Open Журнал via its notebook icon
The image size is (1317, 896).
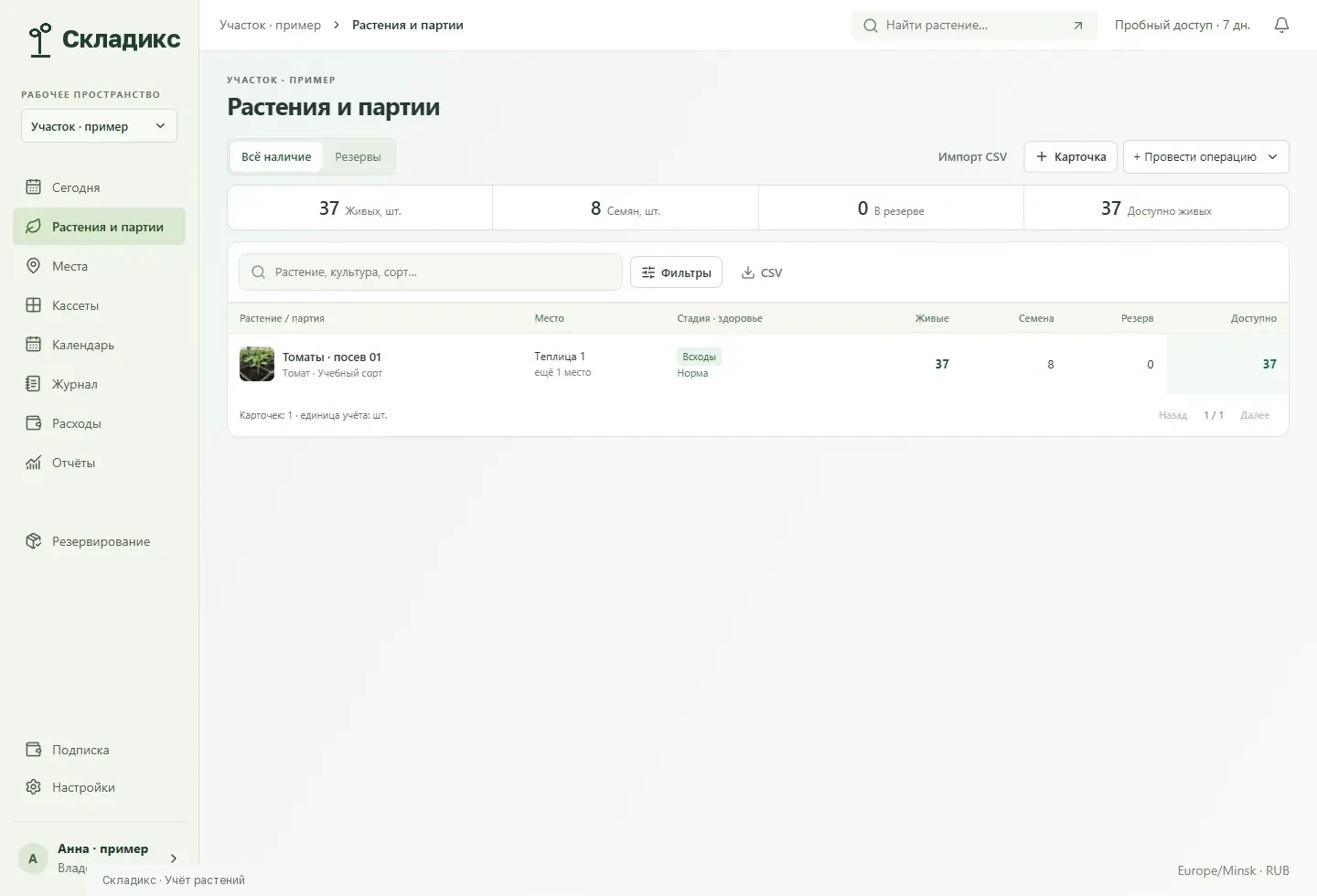[34, 384]
